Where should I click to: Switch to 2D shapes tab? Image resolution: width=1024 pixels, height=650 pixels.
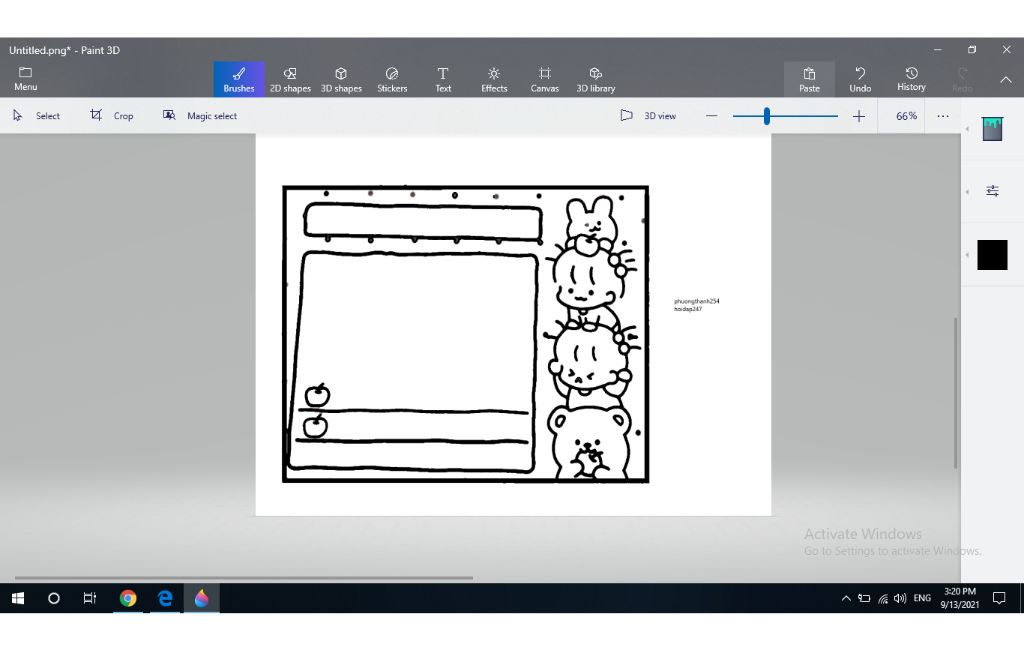[x=290, y=80]
